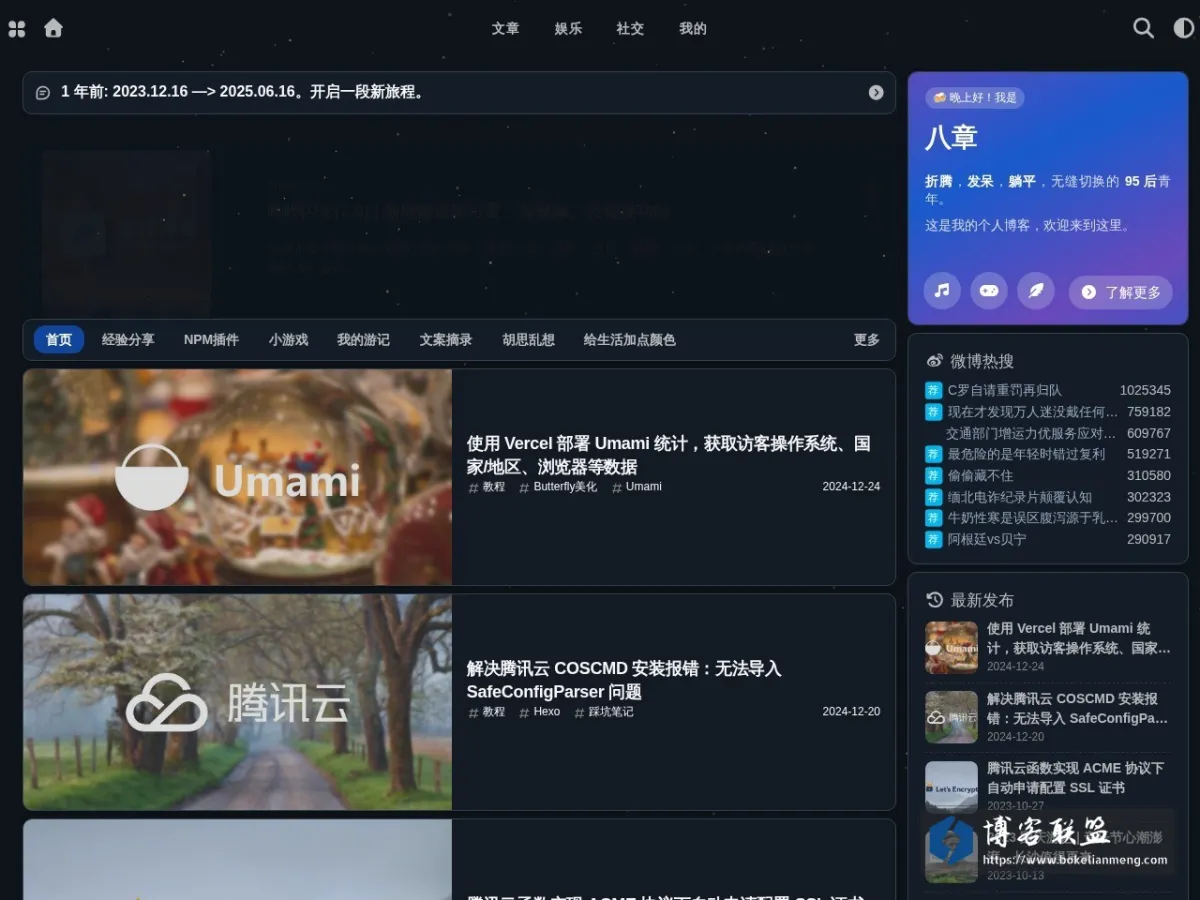The height and width of the screenshot is (900, 1200).
Task: Open hot search 最危险的是年轻时错过复利
Action: 1027,454
